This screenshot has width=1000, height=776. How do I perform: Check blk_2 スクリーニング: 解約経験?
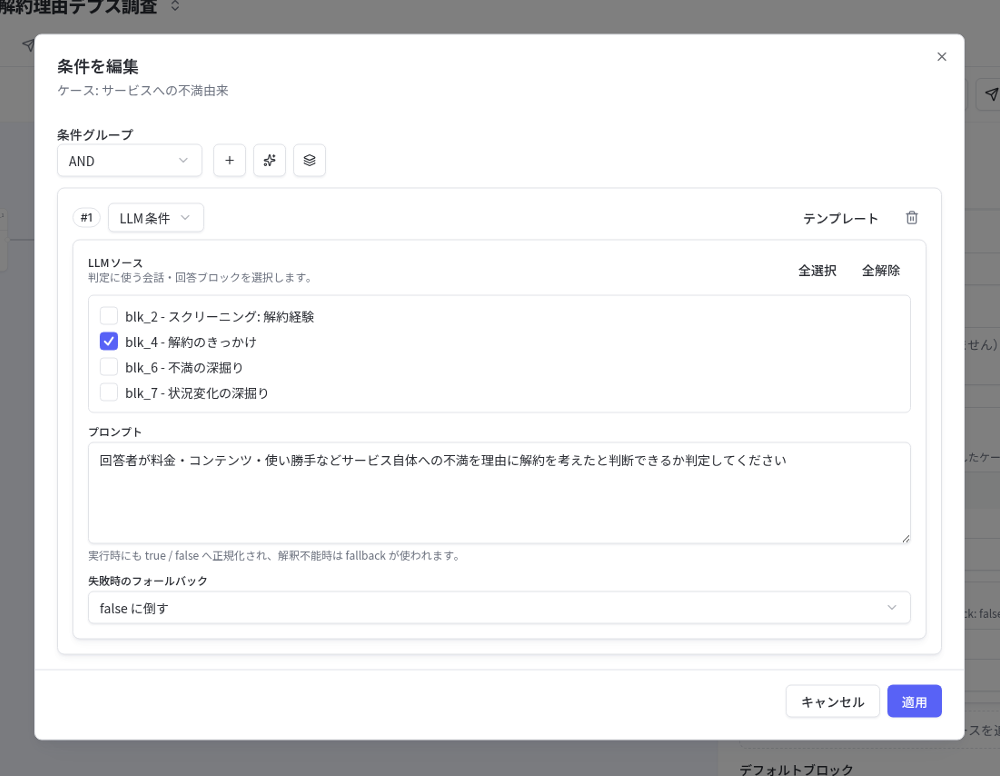coord(109,316)
